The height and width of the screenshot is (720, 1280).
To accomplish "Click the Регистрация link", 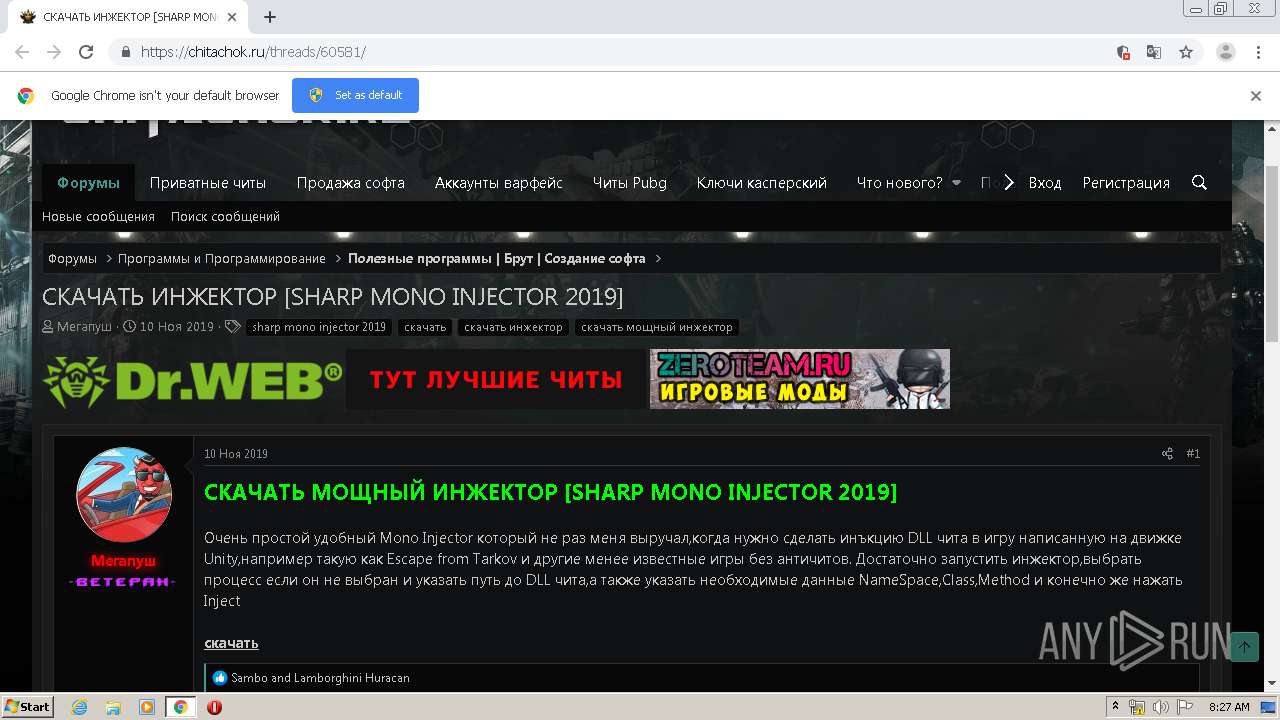I will point(1126,183).
